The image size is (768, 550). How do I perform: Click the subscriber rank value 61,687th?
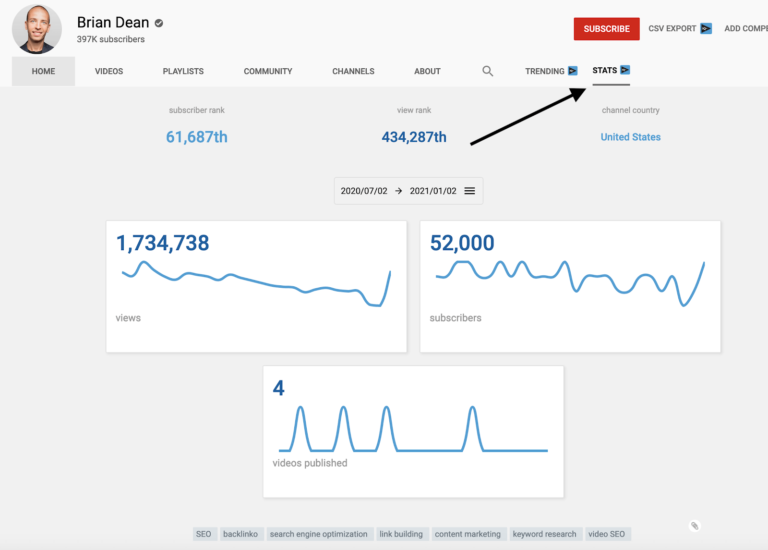(x=196, y=137)
